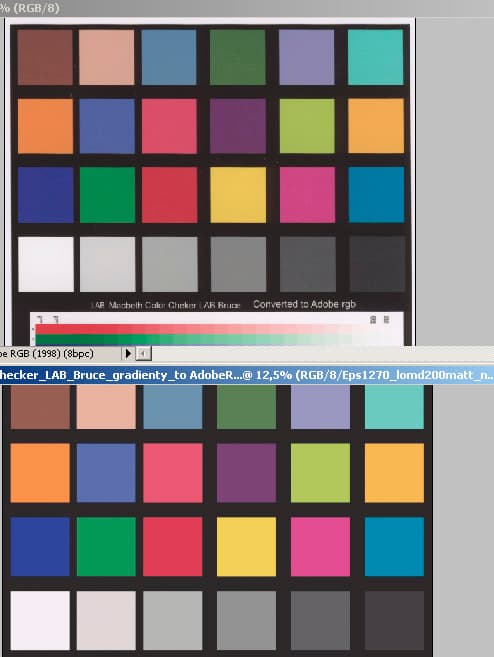Viewport: 494px width, 657px height.
Task: Click the Adobe RGB (1998) (8bpc) status text
Action: click(47, 354)
